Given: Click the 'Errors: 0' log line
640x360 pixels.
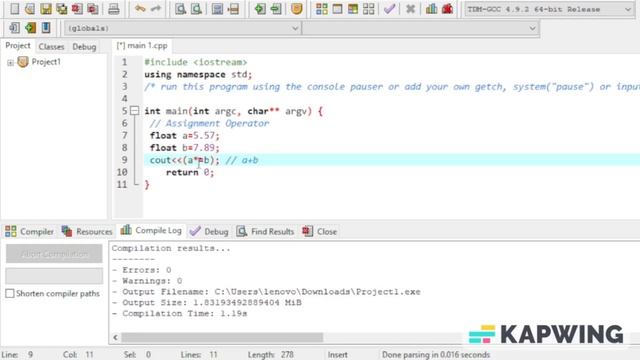Looking at the screenshot, I should [142, 270].
